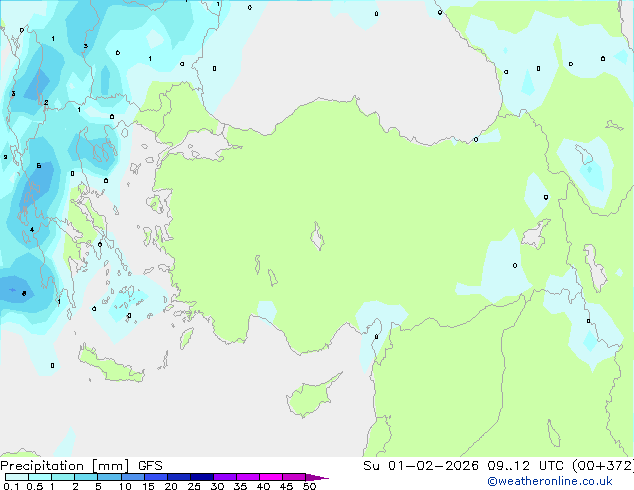Click the map value "4" near the Ionian coast
The height and width of the screenshot is (490, 634).
pos(32,230)
